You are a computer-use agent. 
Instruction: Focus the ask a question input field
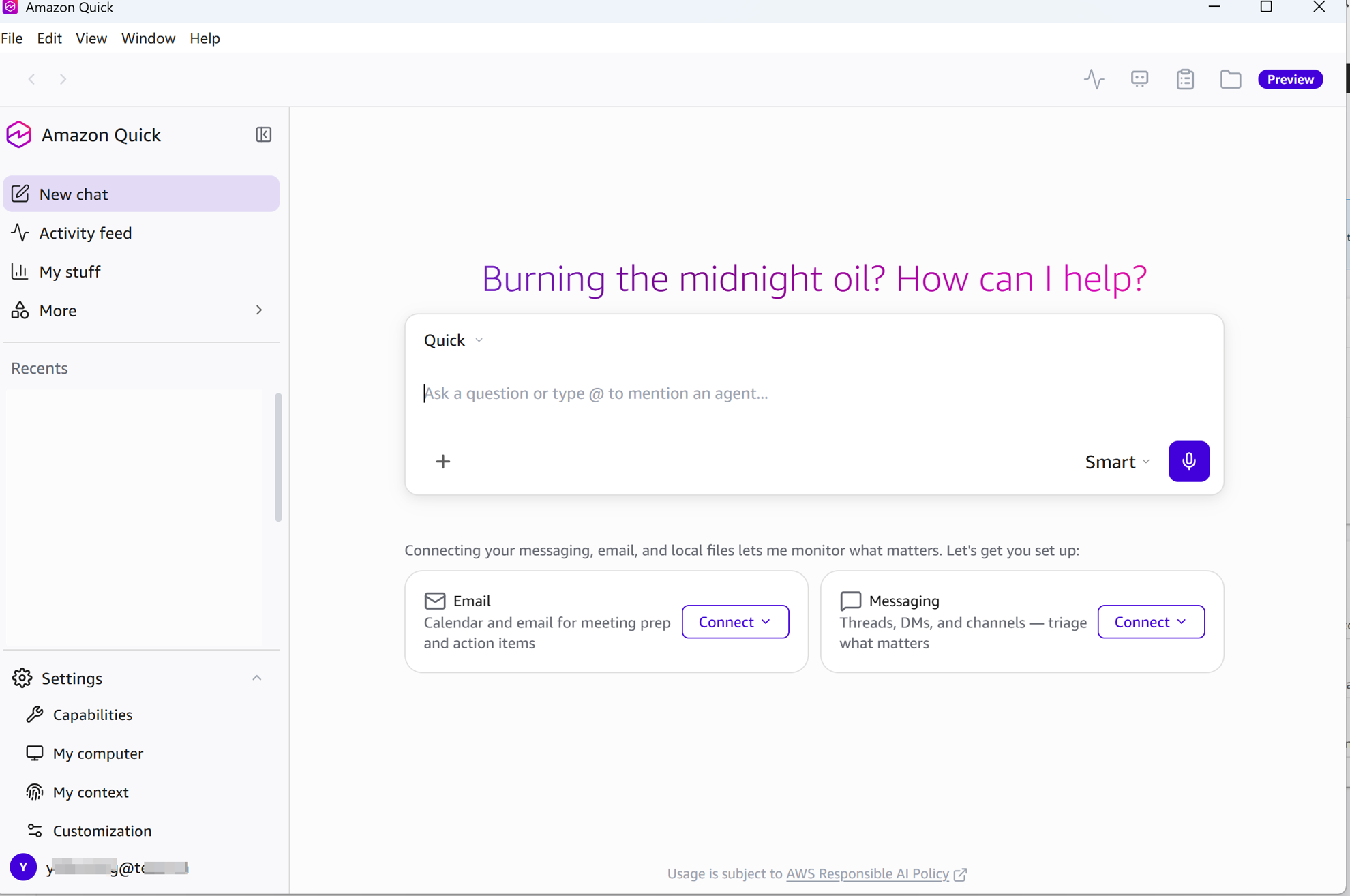click(x=814, y=393)
